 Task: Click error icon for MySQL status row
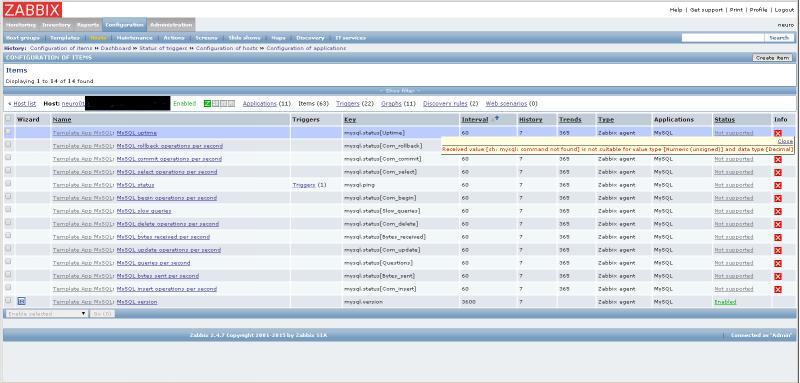[778, 185]
